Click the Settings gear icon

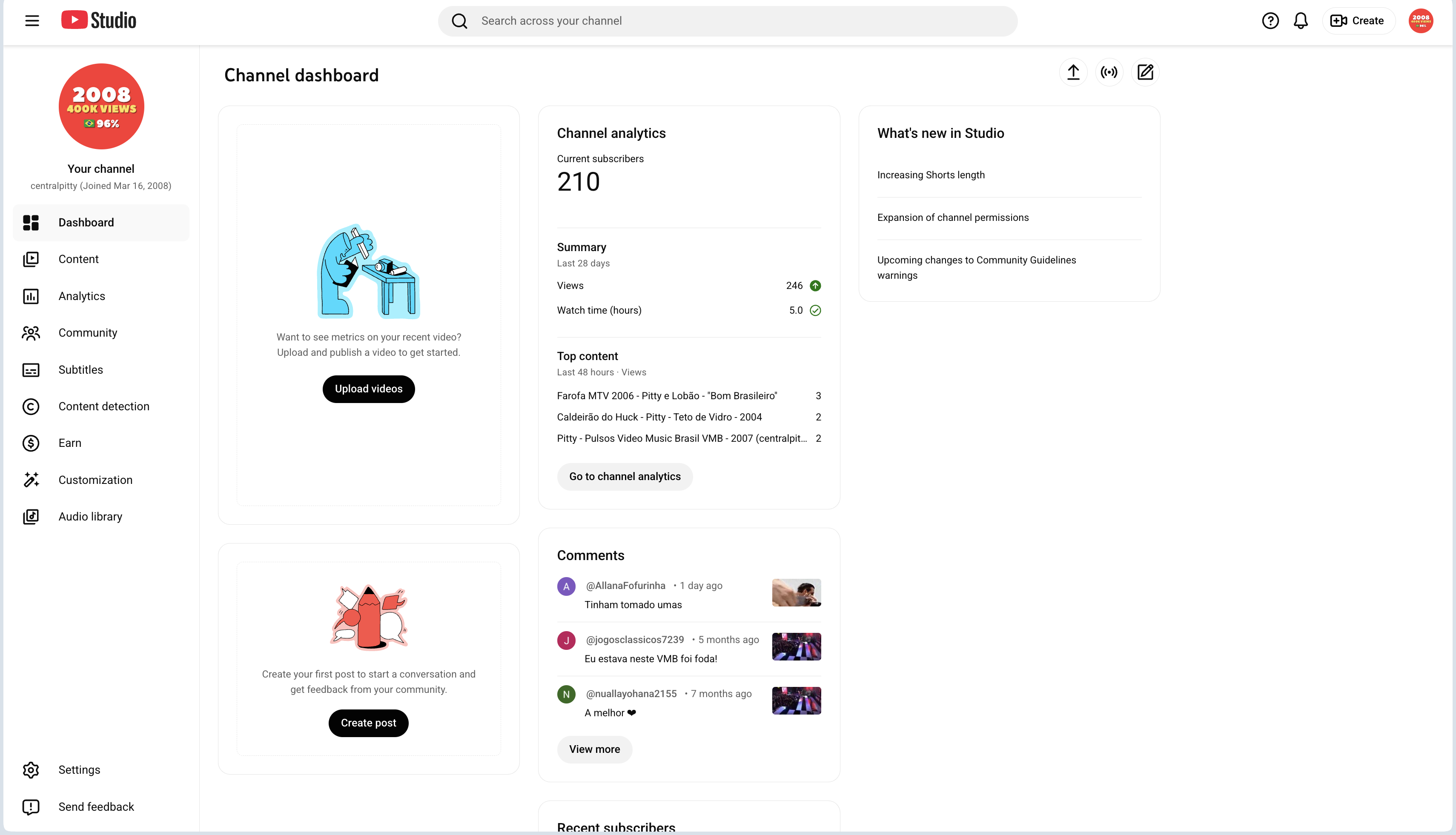pyautogui.click(x=31, y=770)
